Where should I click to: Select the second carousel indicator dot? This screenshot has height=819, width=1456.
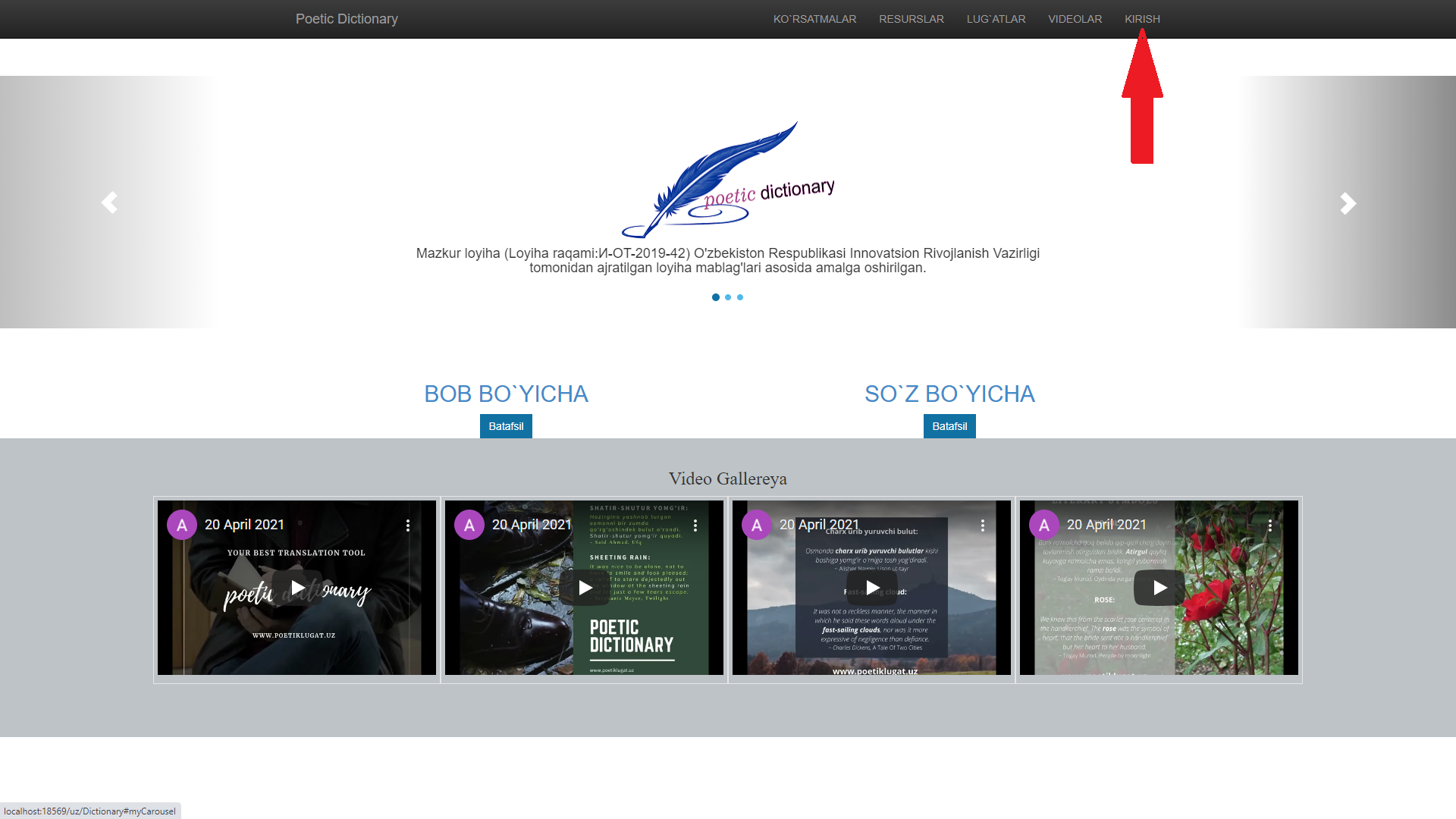728,297
